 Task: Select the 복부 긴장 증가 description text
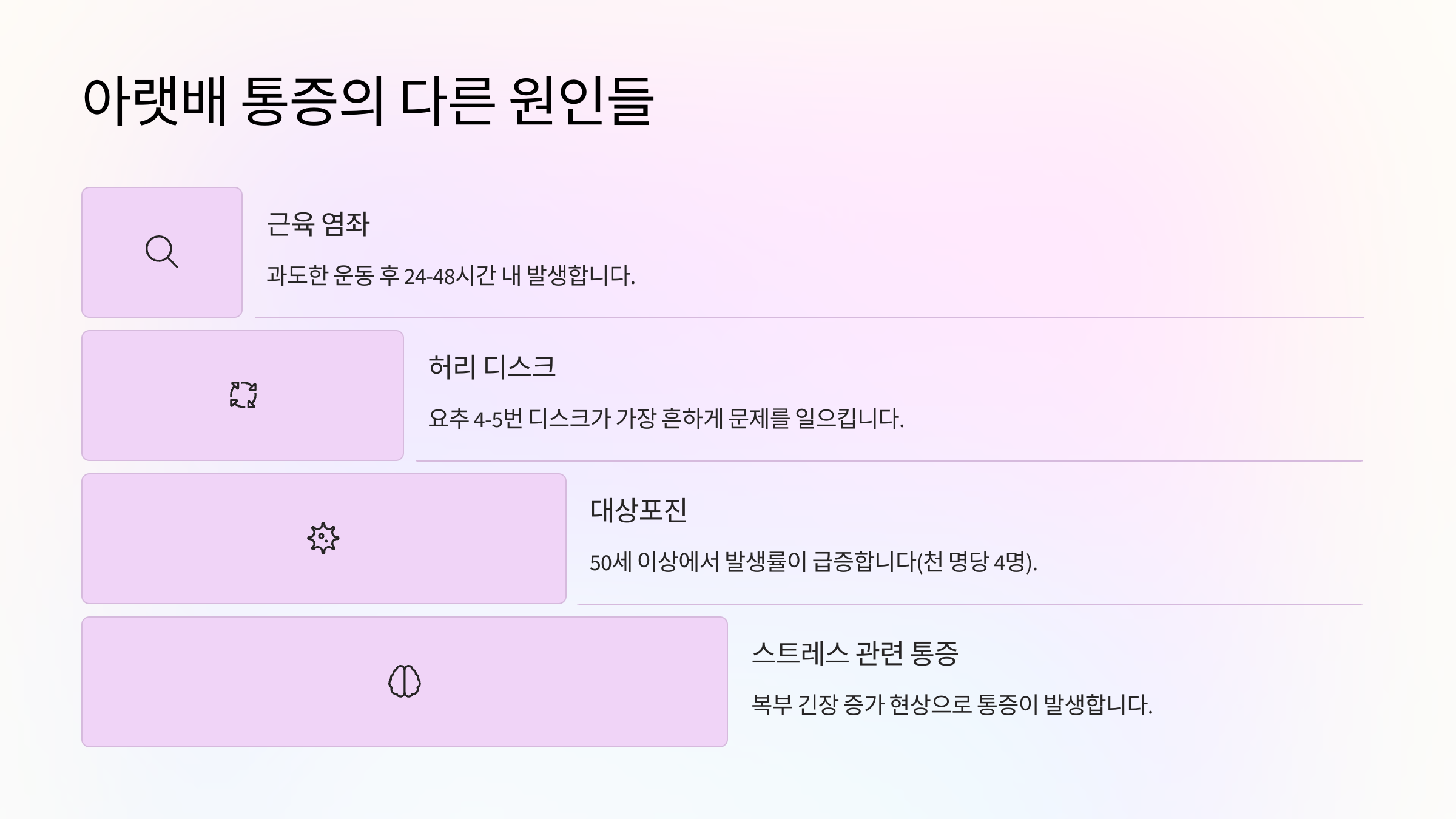click(952, 705)
